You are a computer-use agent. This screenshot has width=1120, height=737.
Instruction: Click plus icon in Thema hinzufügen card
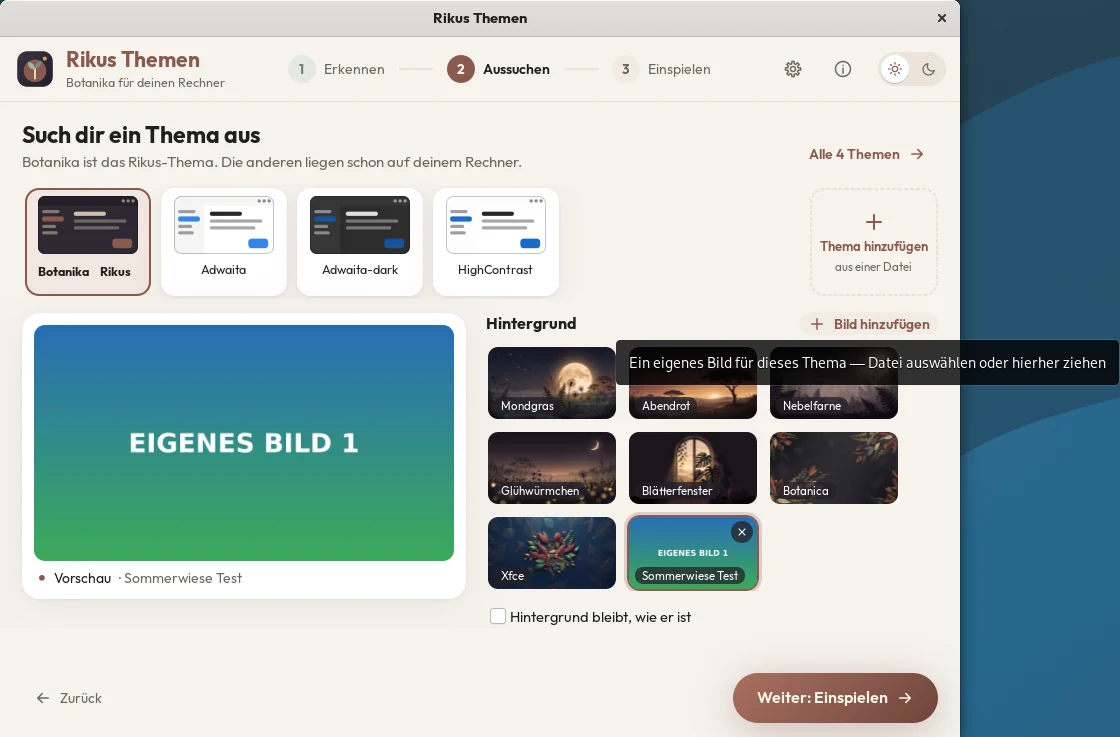tap(874, 222)
